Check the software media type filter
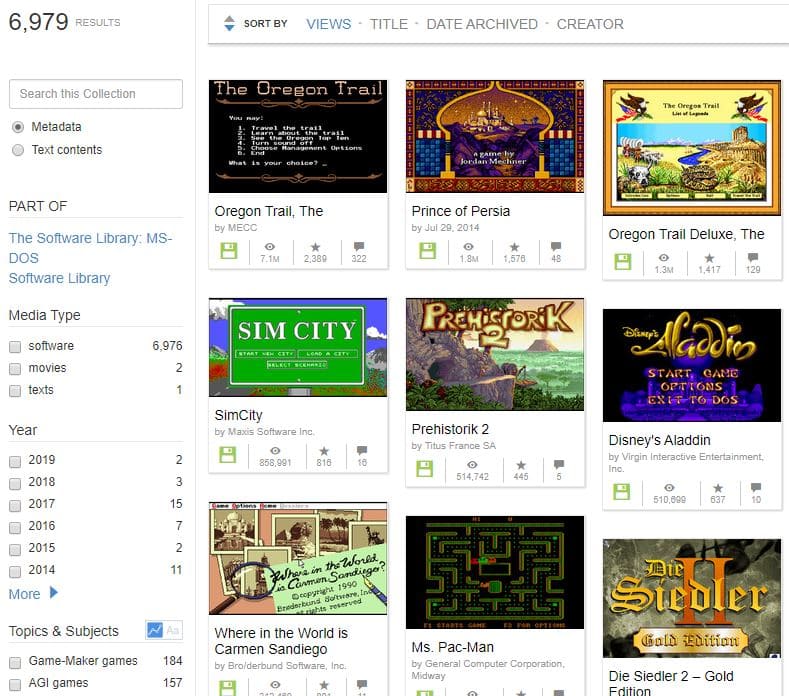Image resolution: width=789 pixels, height=696 pixels. tap(15, 347)
